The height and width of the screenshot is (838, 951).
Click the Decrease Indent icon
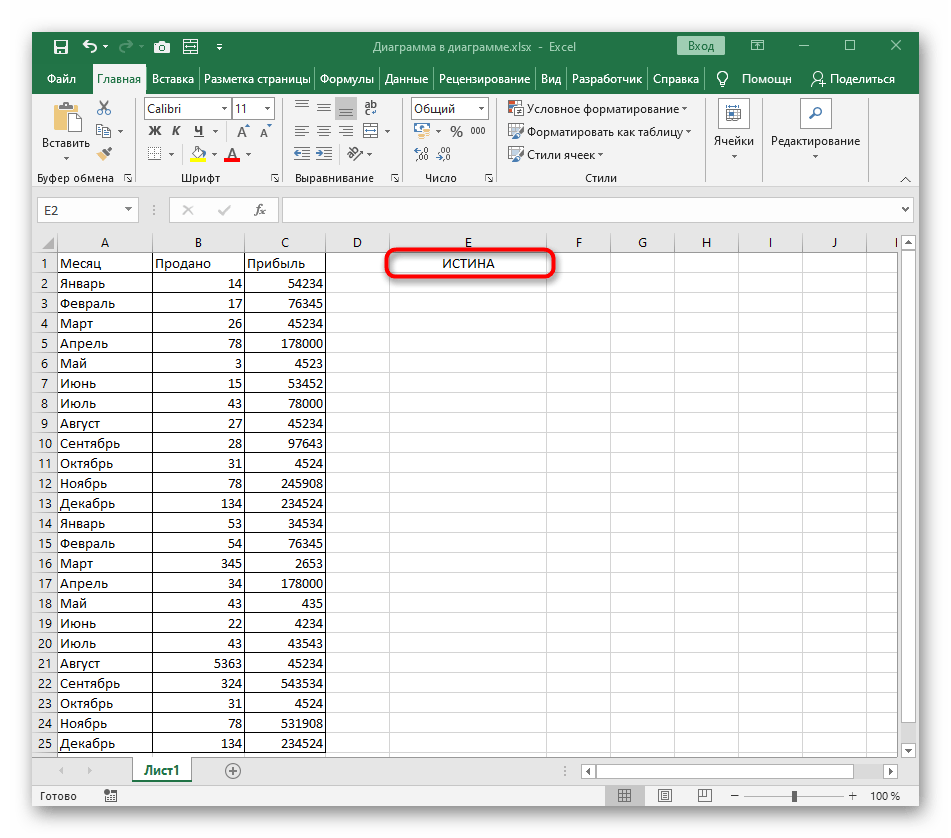301,154
